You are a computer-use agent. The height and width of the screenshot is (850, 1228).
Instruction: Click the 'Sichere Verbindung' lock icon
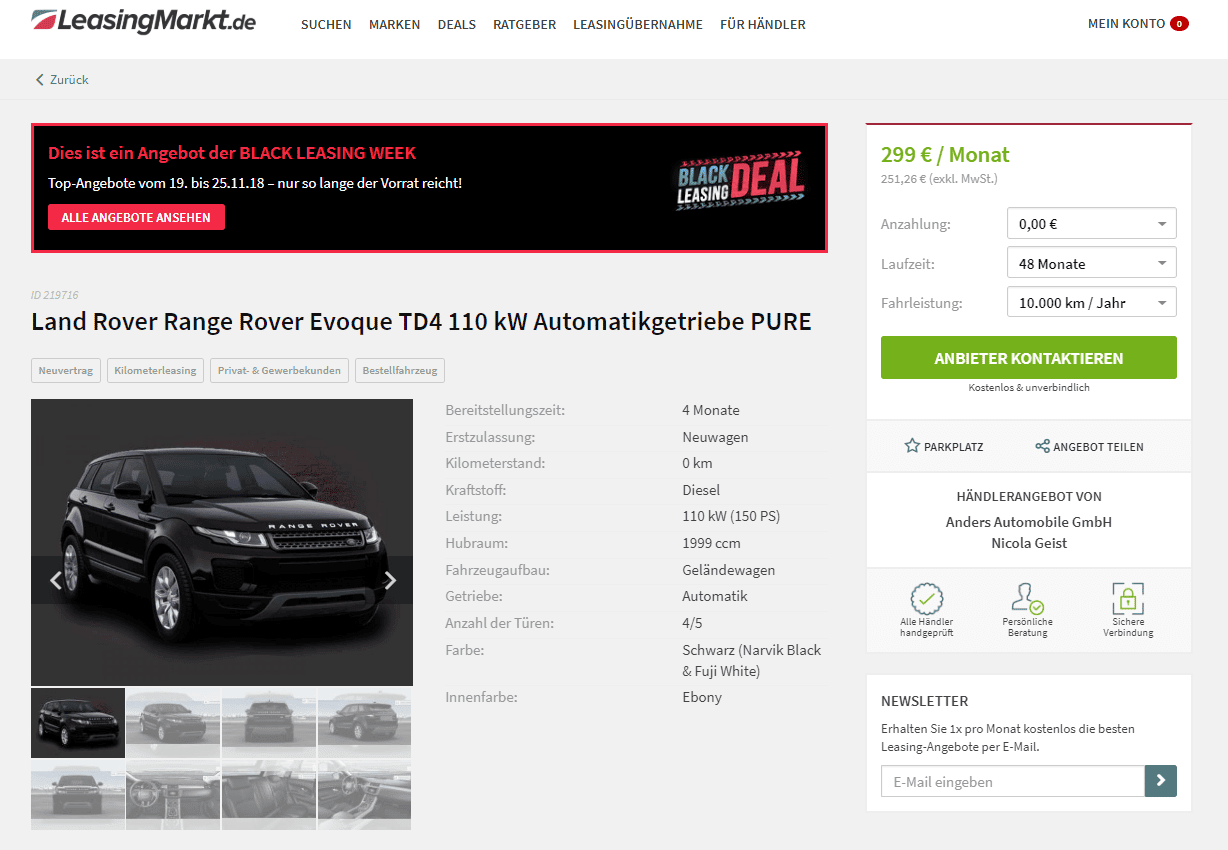coord(1128,599)
